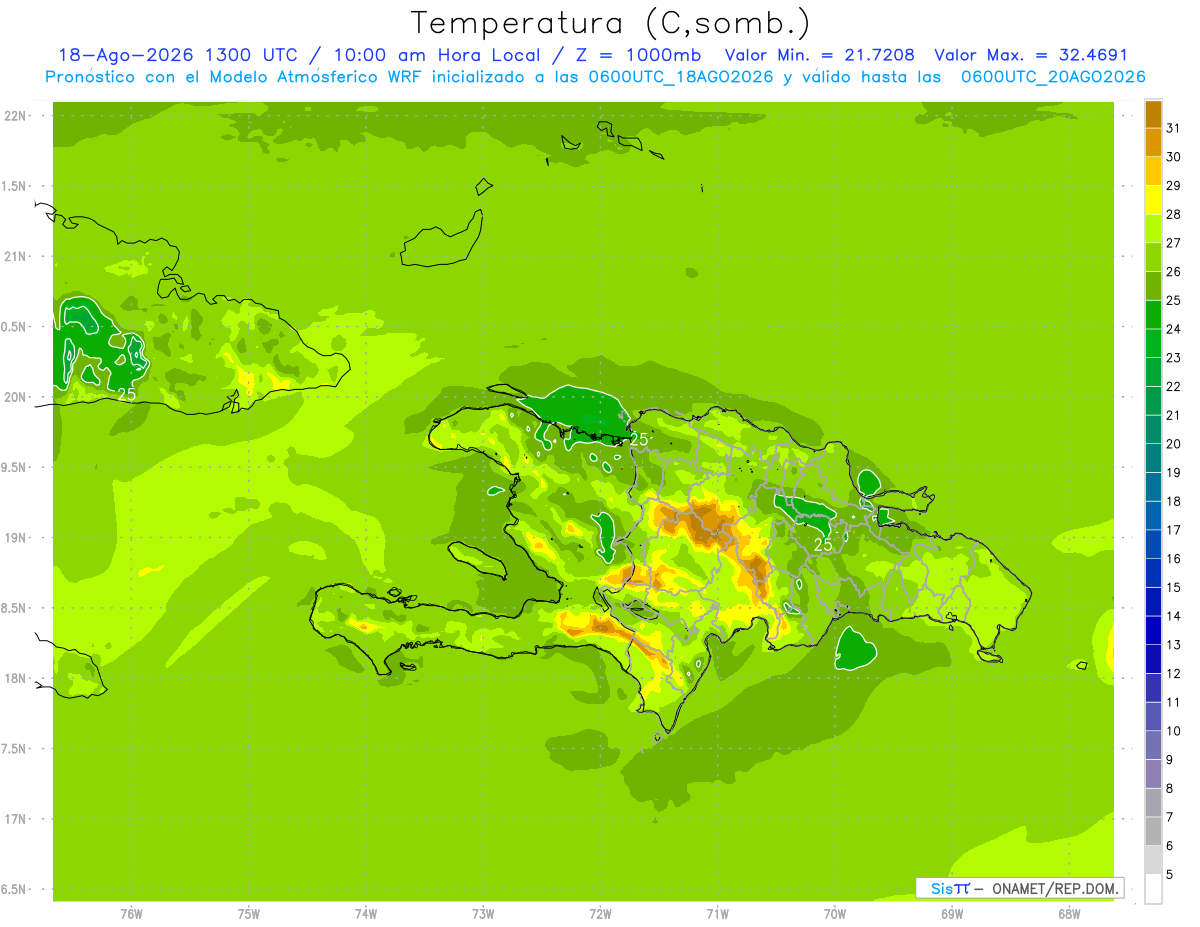Screen dimensions: 1200x927
Task: Select the '6.5N' latitude label
Action: click(x=15, y=889)
